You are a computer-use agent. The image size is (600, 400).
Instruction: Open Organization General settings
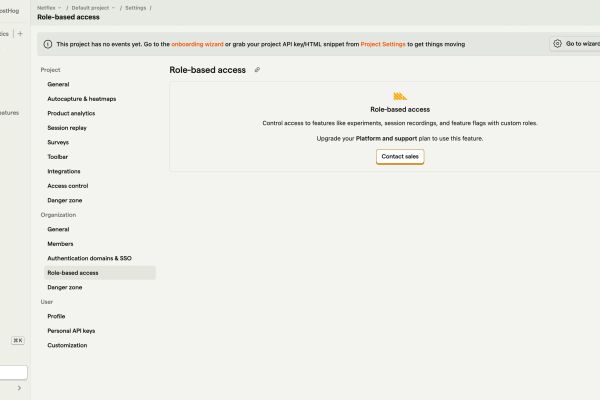pos(100,229)
